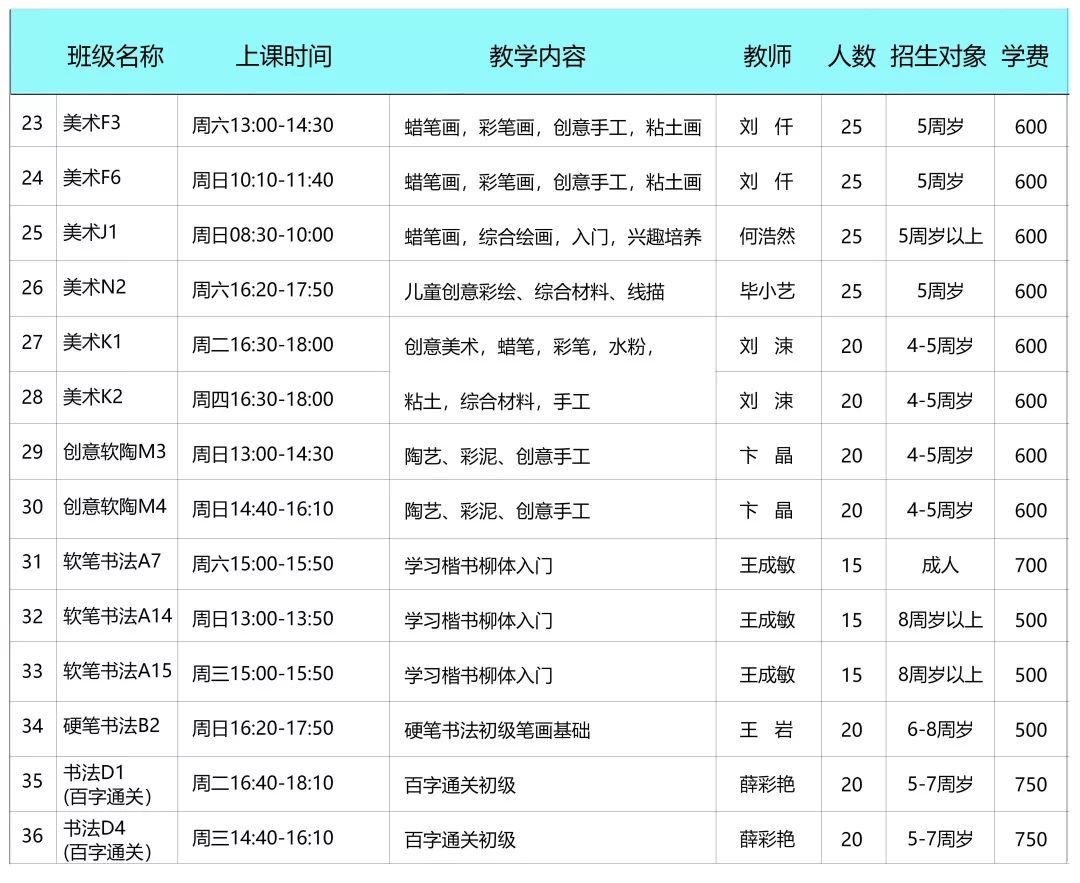Select the 创意软陶M3 class cell
The image size is (1080, 883).
(114, 452)
